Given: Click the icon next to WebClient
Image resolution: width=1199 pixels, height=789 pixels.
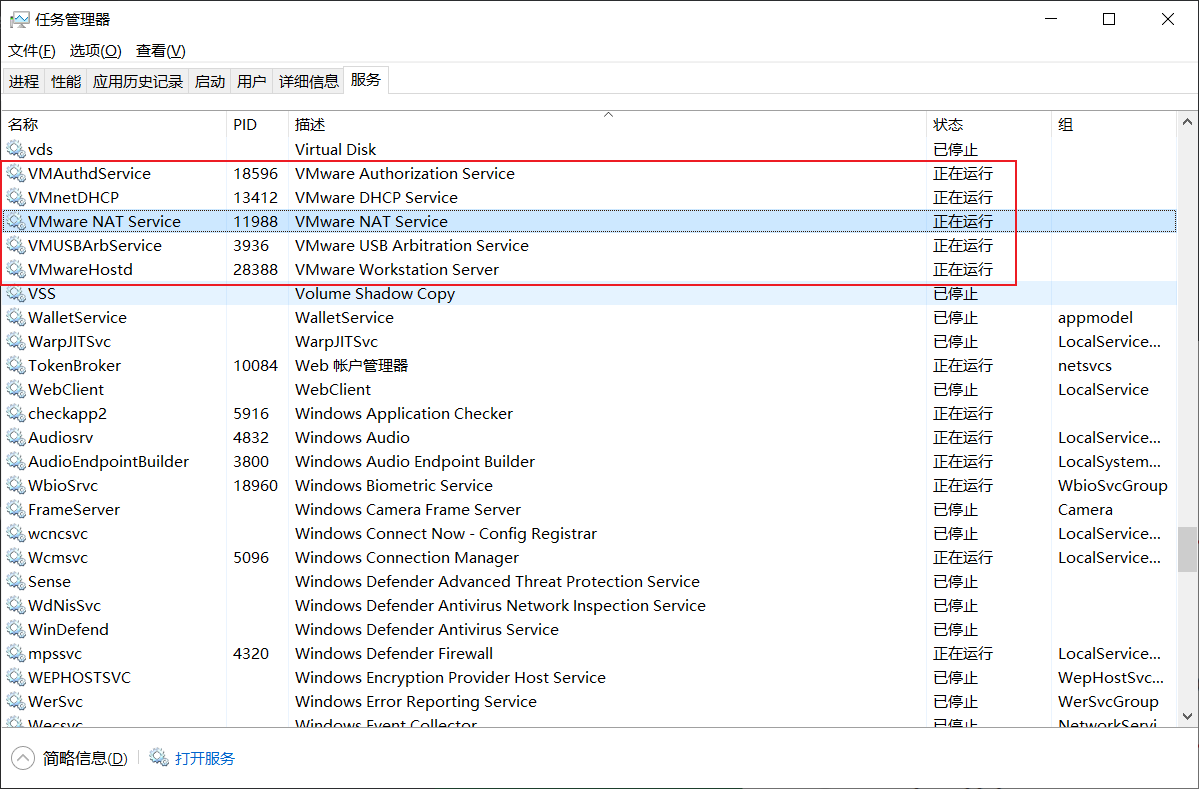Looking at the screenshot, I should 16,389.
